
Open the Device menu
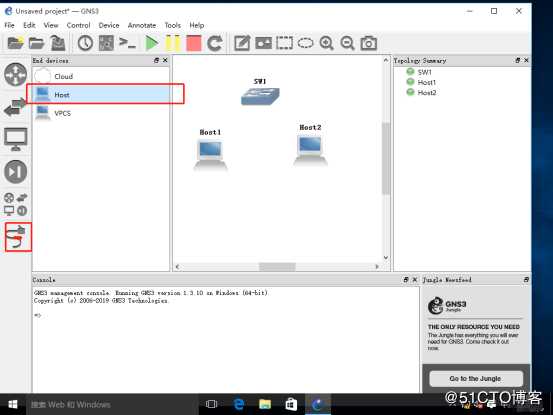click(x=109, y=25)
